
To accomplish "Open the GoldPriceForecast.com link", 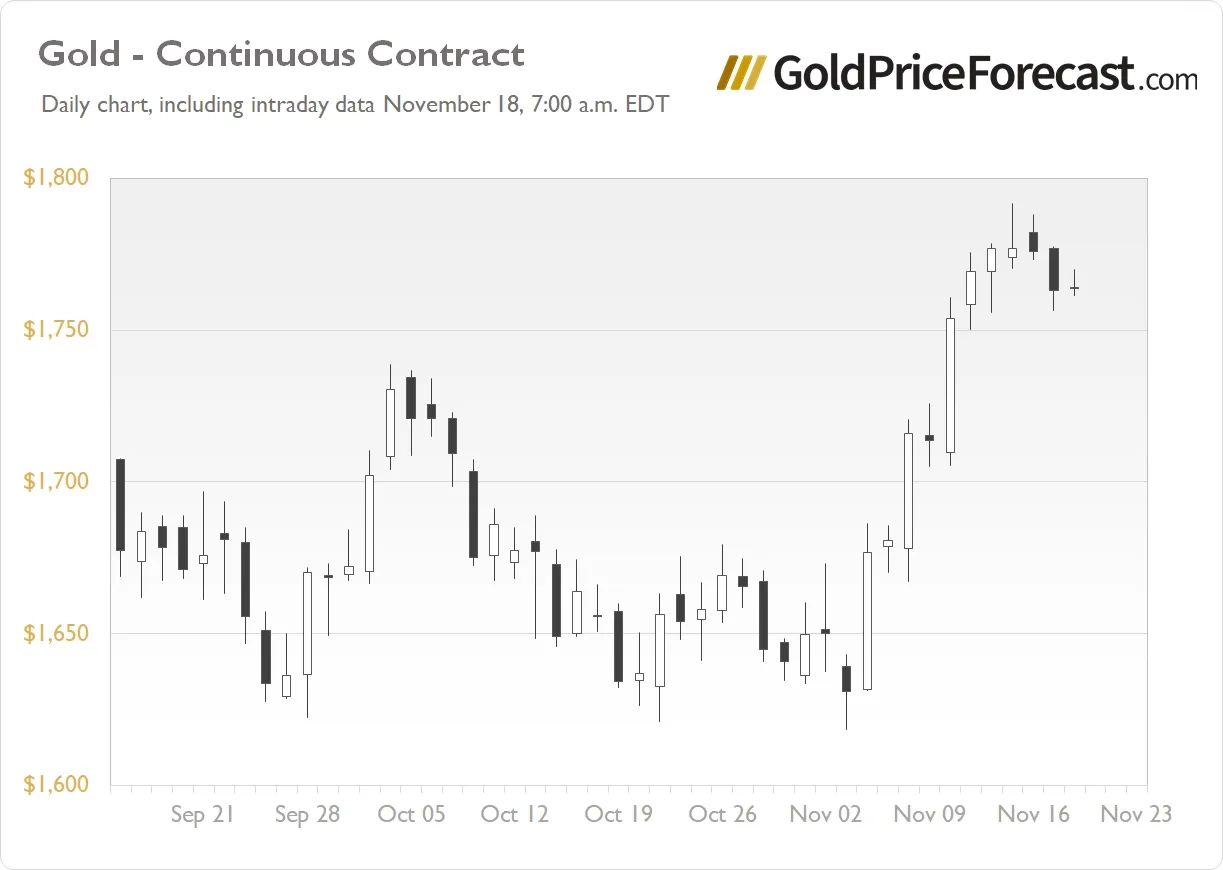I will [984, 74].
